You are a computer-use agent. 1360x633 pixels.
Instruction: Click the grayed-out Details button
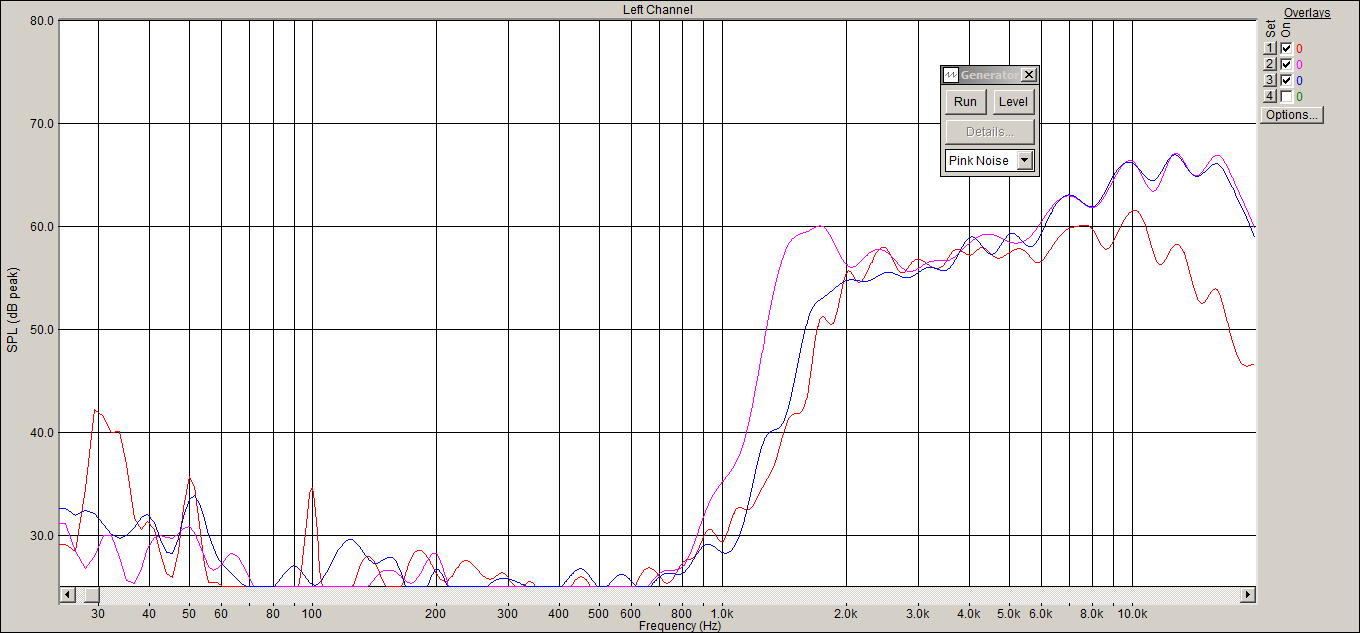point(989,132)
